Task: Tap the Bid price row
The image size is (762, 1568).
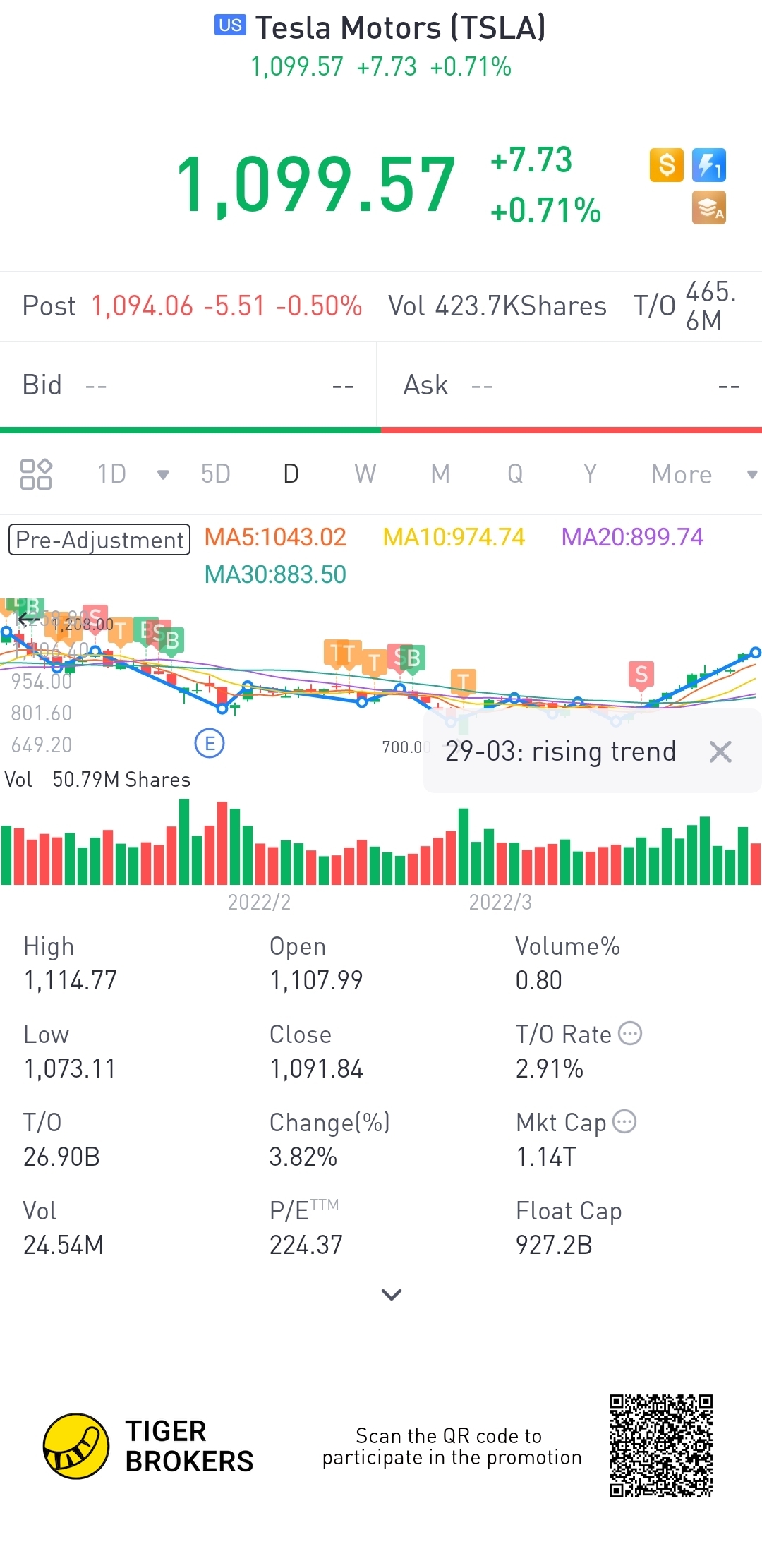Action: tap(188, 385)
